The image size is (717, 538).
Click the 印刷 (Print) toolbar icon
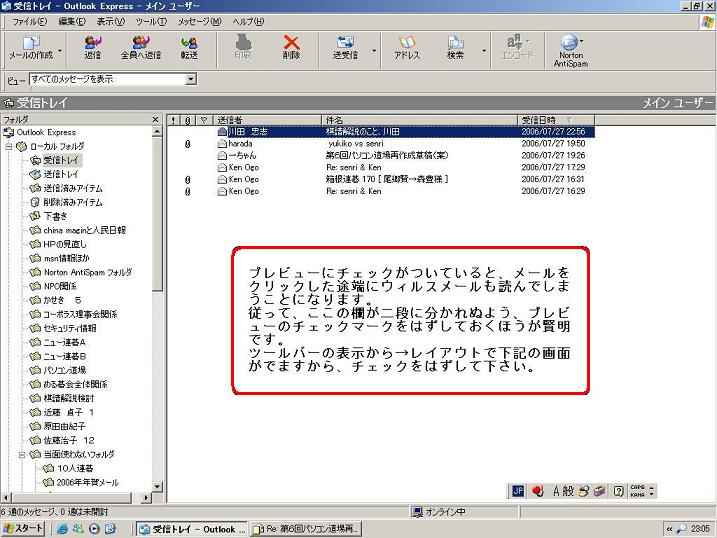tap(243, 43)
